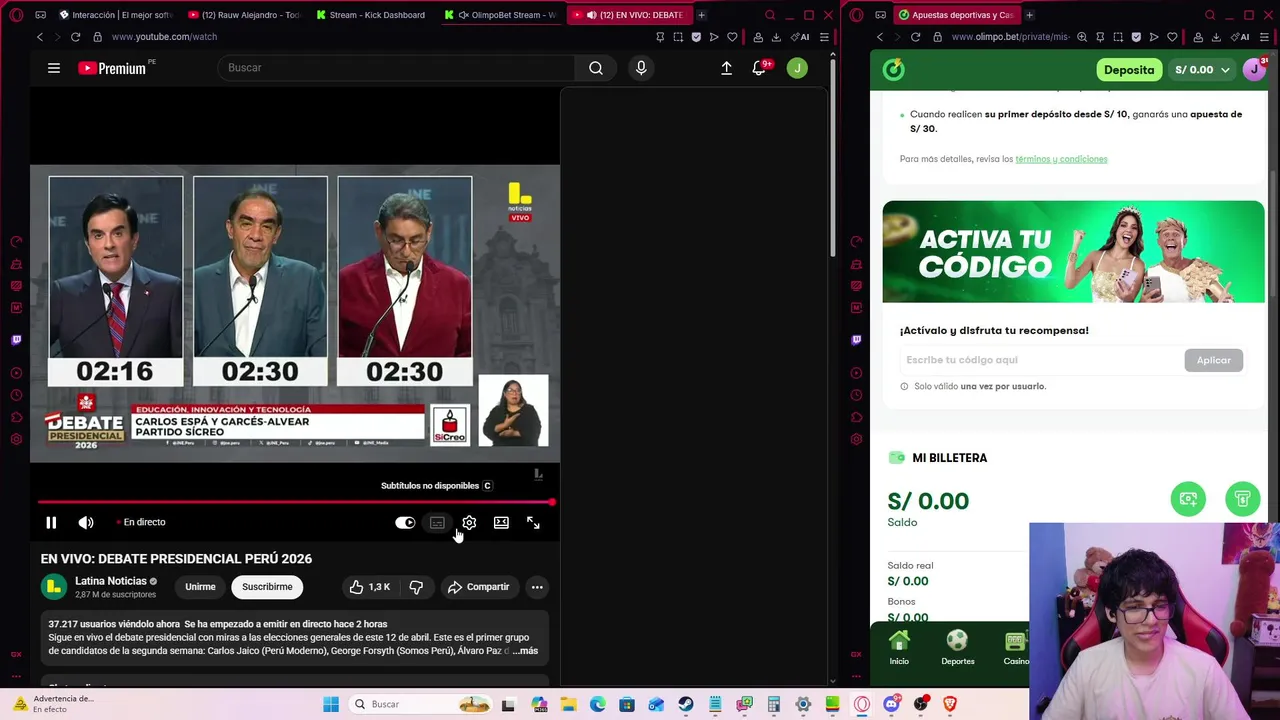Switch to Rauw Alejandro YouTube tab
Screen dimensions: 1280x720
244,15
